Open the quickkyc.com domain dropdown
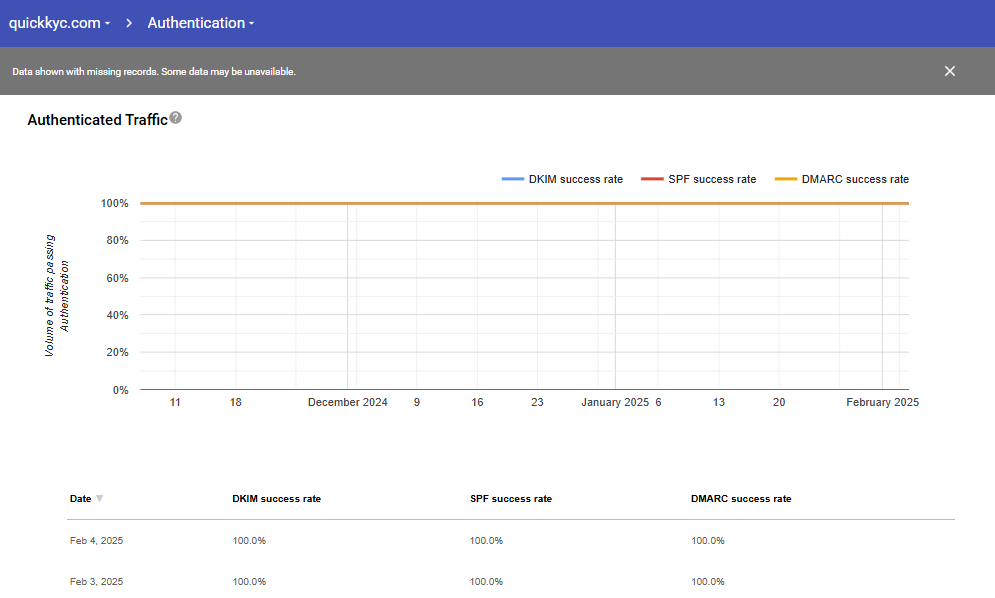Image resolution: width=995 pixels, height=598 pixels. (59, 23)
